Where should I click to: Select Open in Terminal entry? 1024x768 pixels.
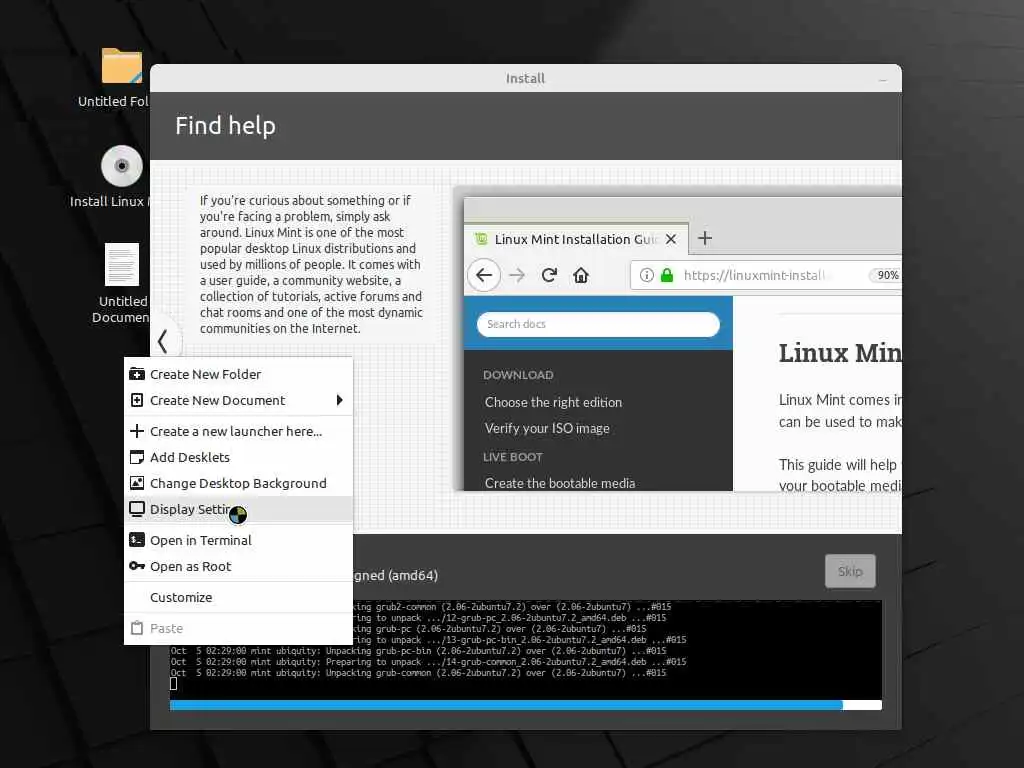tap(238, 540)
